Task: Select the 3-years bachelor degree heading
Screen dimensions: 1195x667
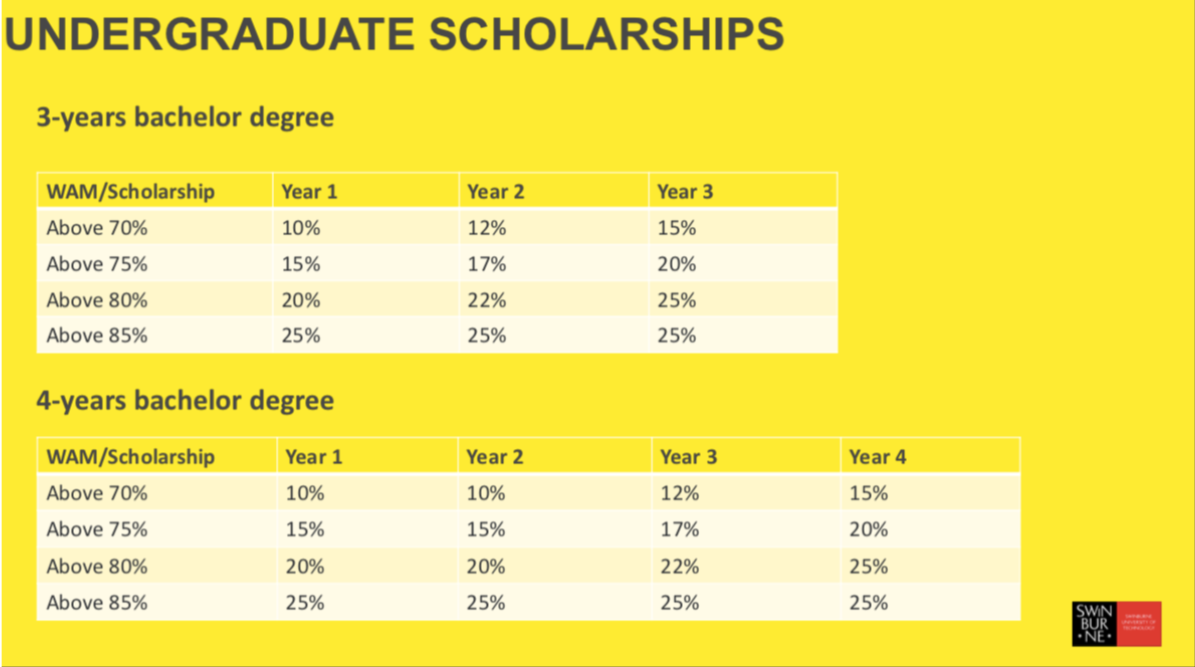Action: (x=185, y=117)
